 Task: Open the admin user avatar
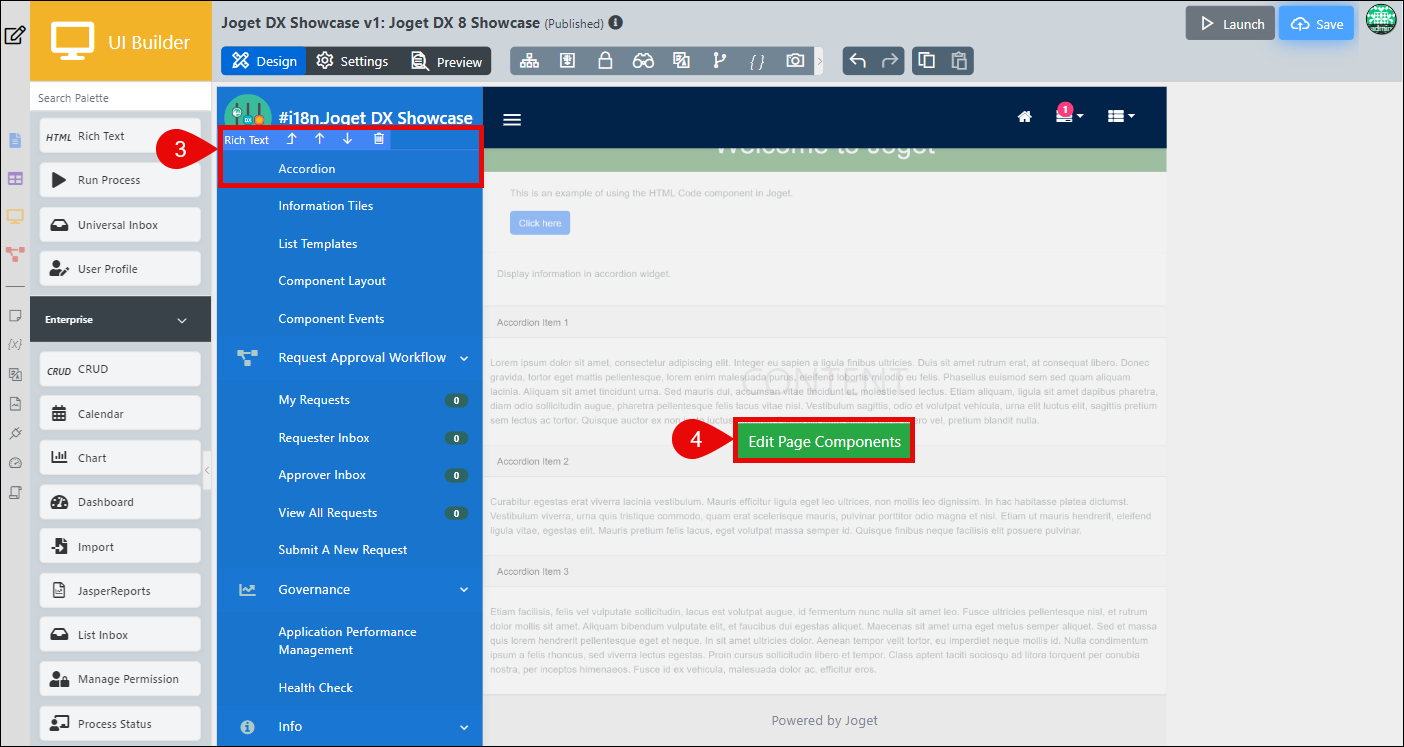click(x=1381, y=19)
